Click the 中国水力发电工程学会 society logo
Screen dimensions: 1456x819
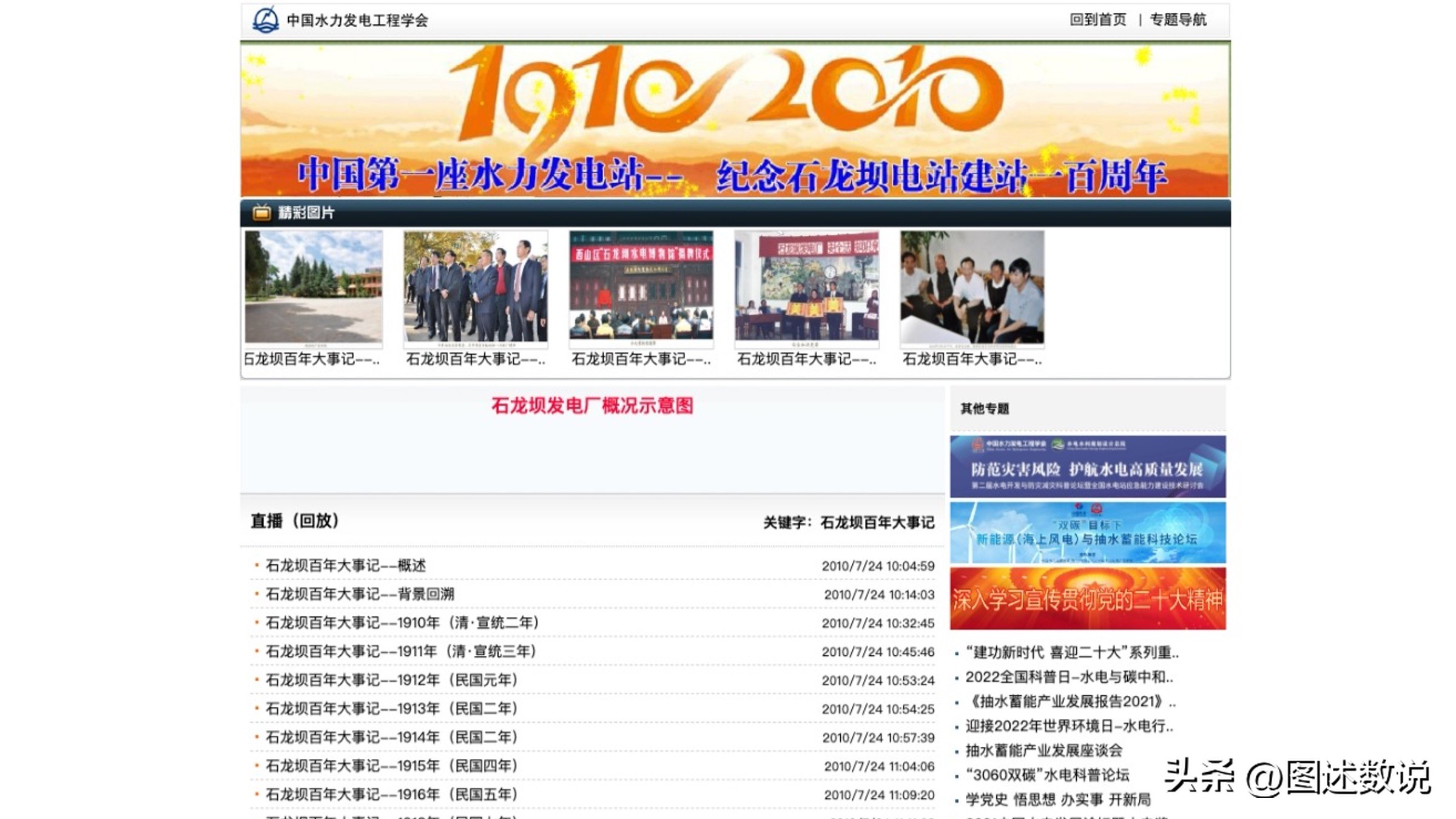point(266,20)
